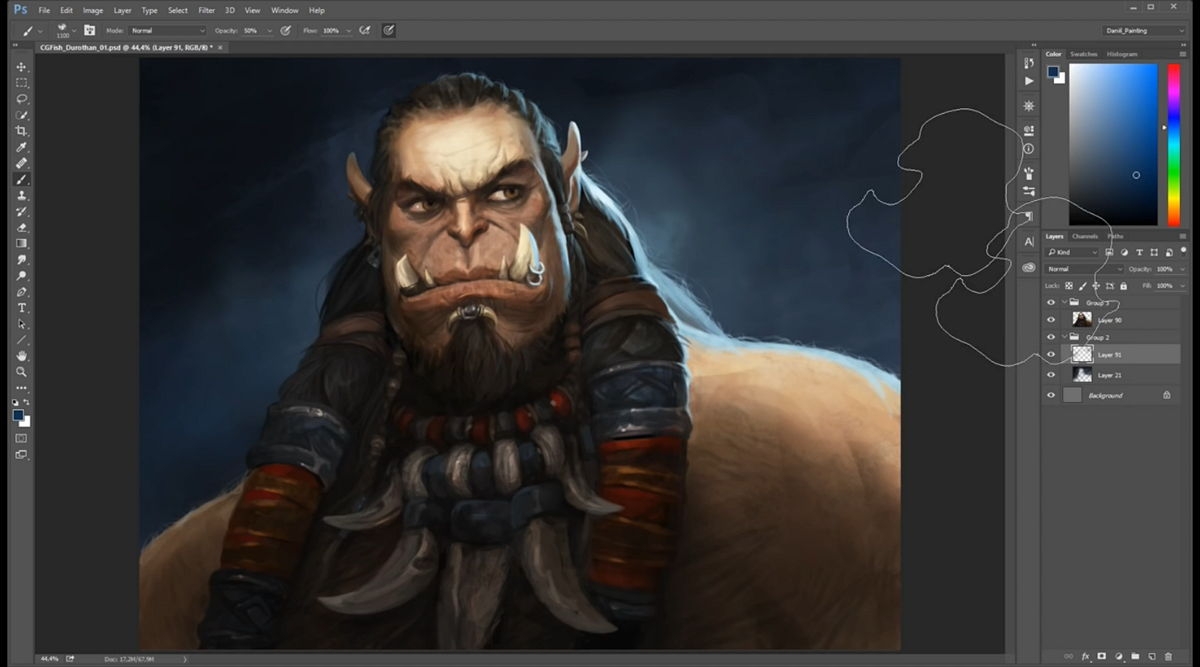
Task: Open Brush Preset picker dropdown
Action: [73, 30]
